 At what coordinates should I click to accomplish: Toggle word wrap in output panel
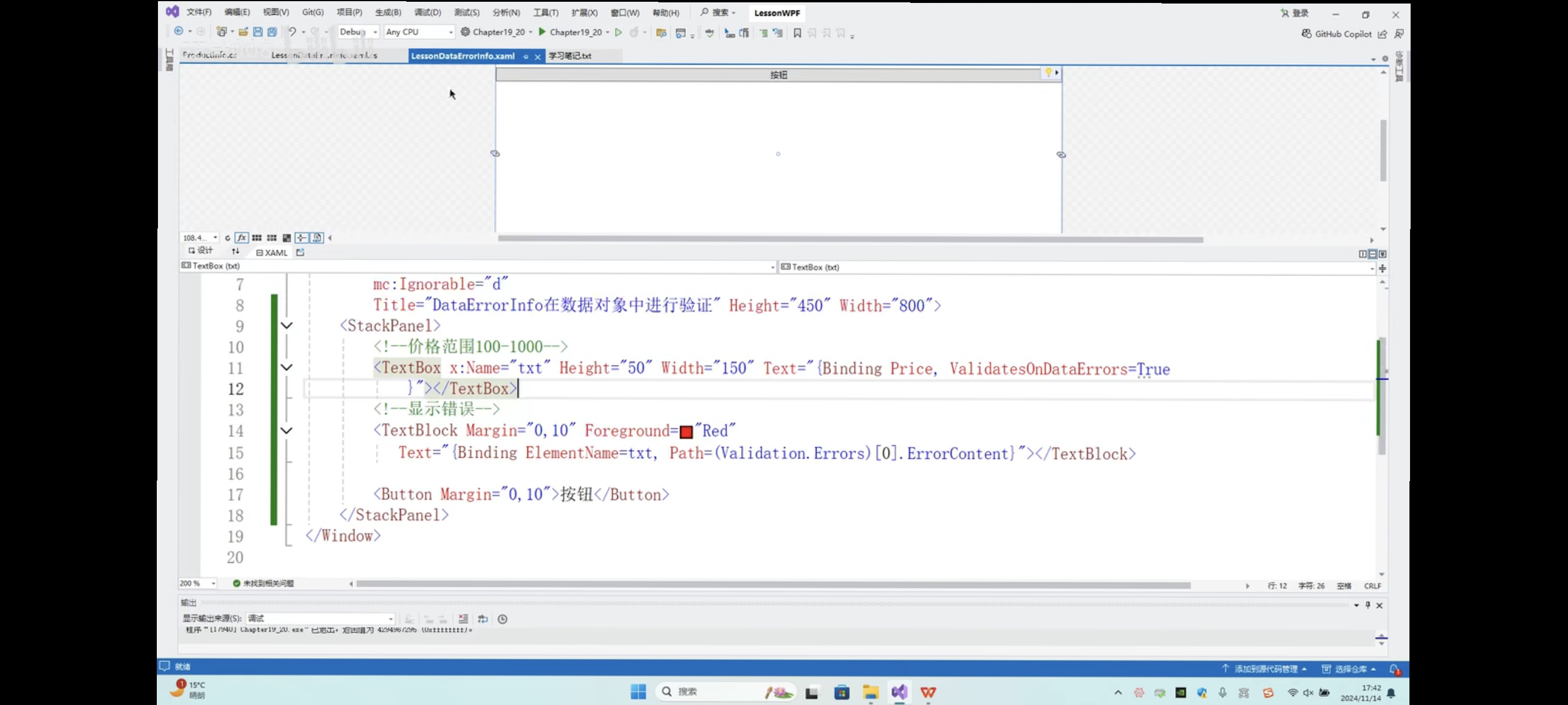tap(483, 619)
